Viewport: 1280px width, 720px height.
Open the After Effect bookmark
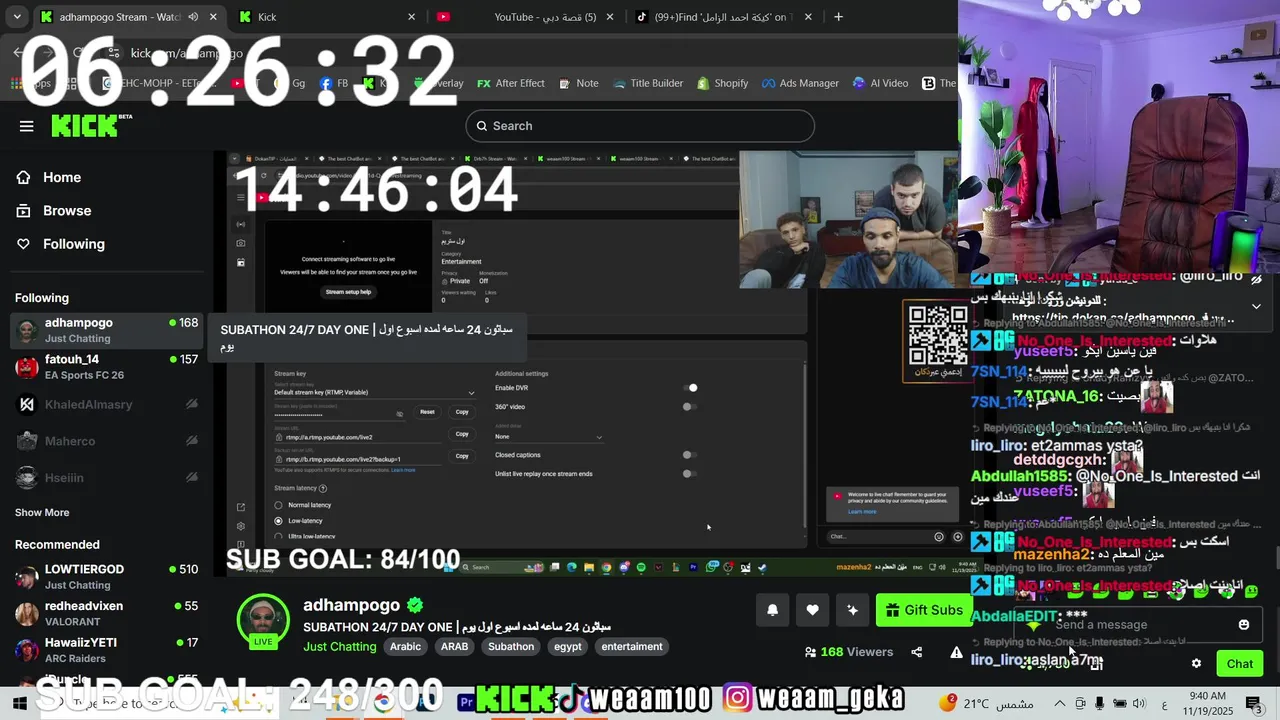(511, 83)
